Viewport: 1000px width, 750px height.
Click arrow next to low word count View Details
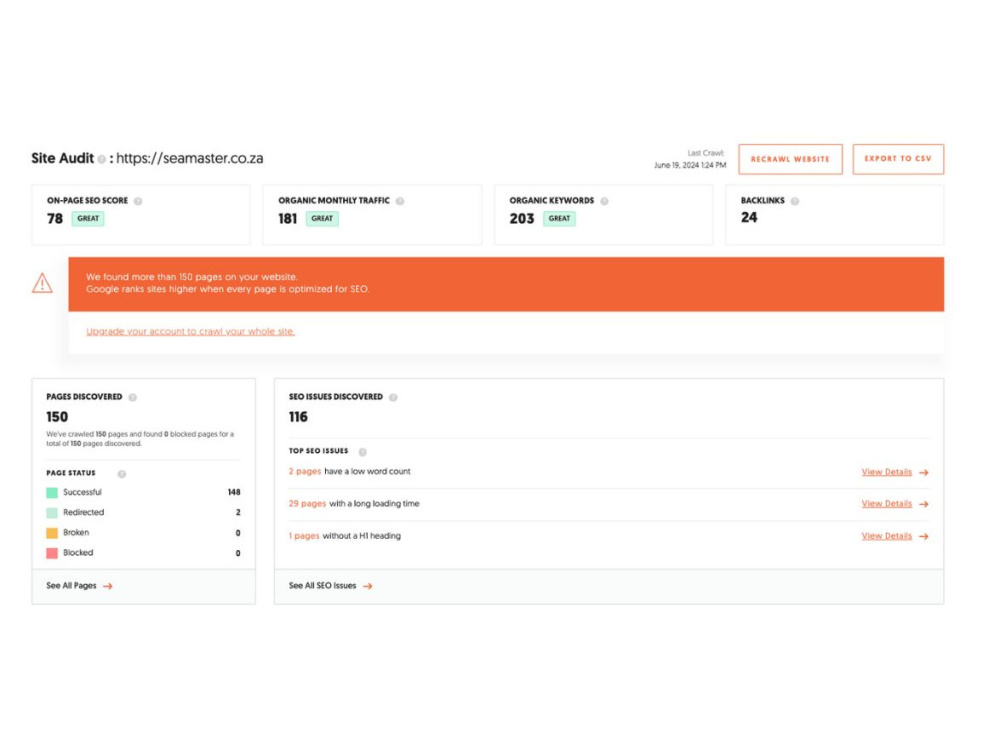(x=923, y=473)
